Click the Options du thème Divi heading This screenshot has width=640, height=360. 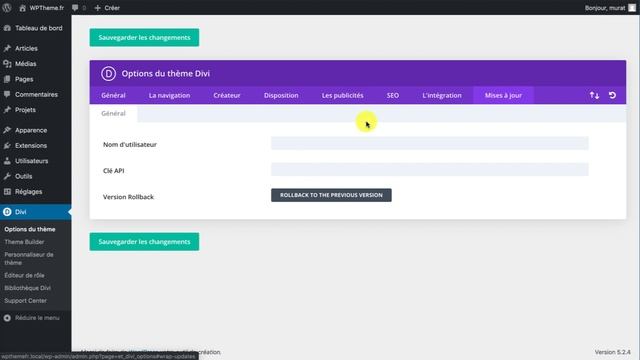[x=166, y=73]
